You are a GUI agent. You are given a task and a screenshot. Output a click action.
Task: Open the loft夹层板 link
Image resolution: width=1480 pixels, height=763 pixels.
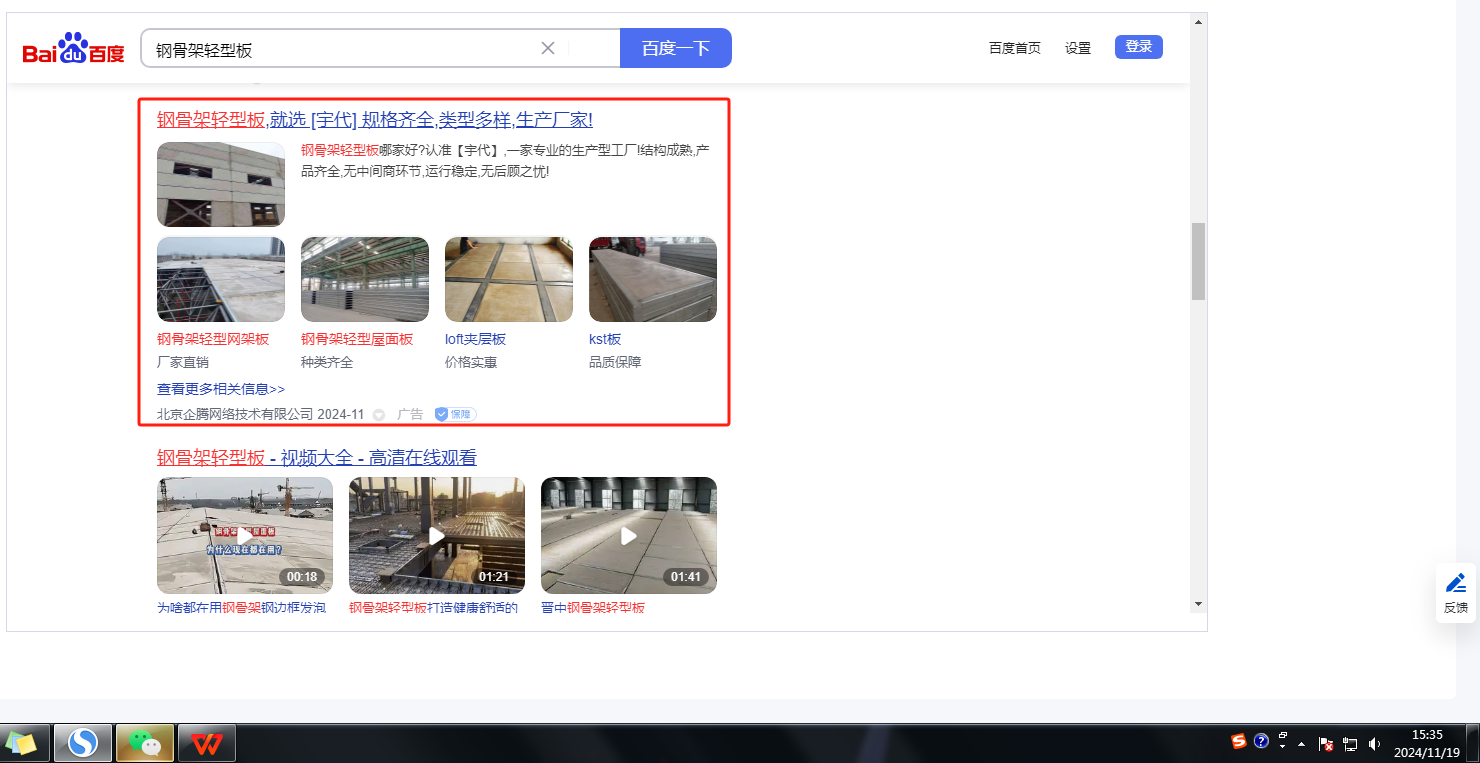point(476,339)
